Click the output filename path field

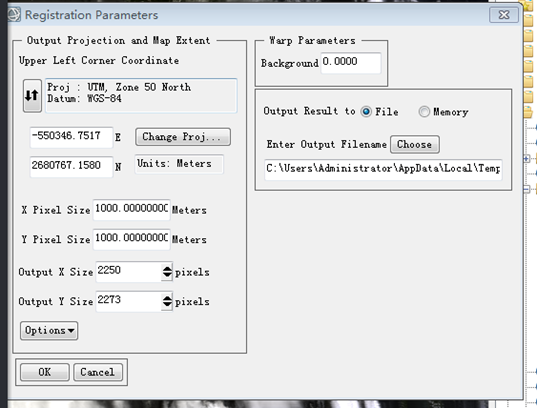[383, 169]
